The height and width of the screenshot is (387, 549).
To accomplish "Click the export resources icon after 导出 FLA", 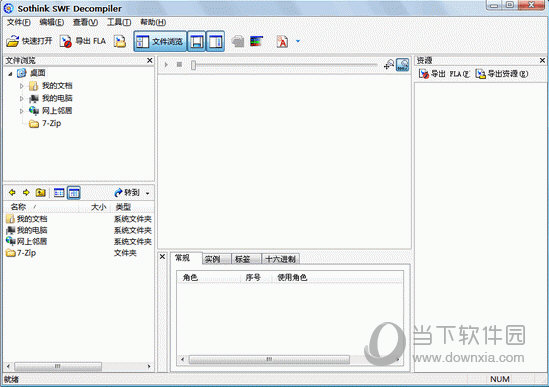I will click(x=120, y=41).
